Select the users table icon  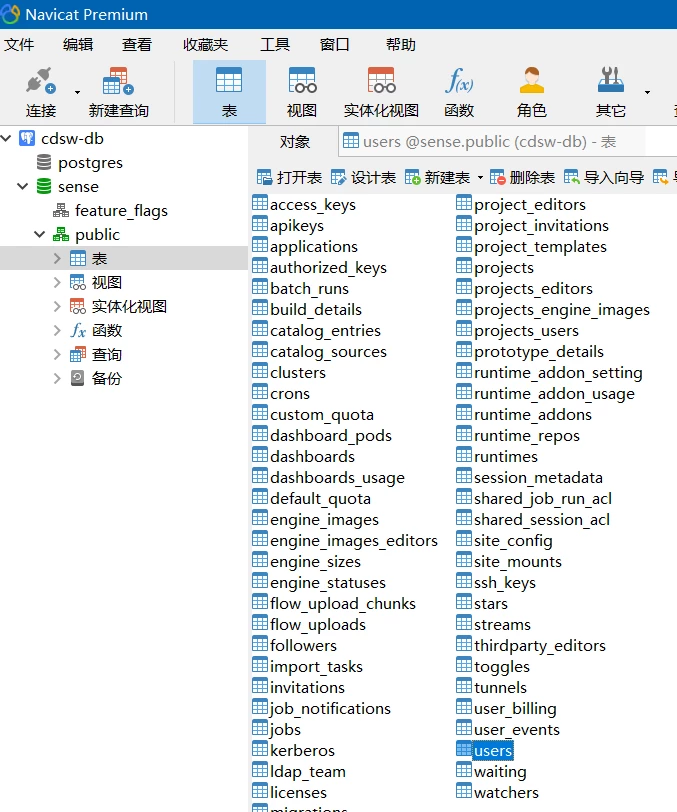point(464,749)
